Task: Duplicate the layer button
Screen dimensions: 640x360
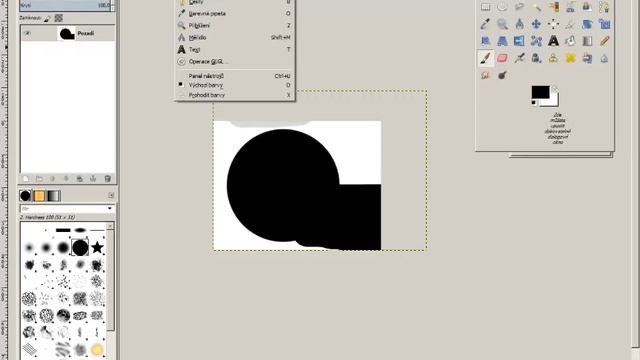Action: pyautogui.click(x=80, y=179)
